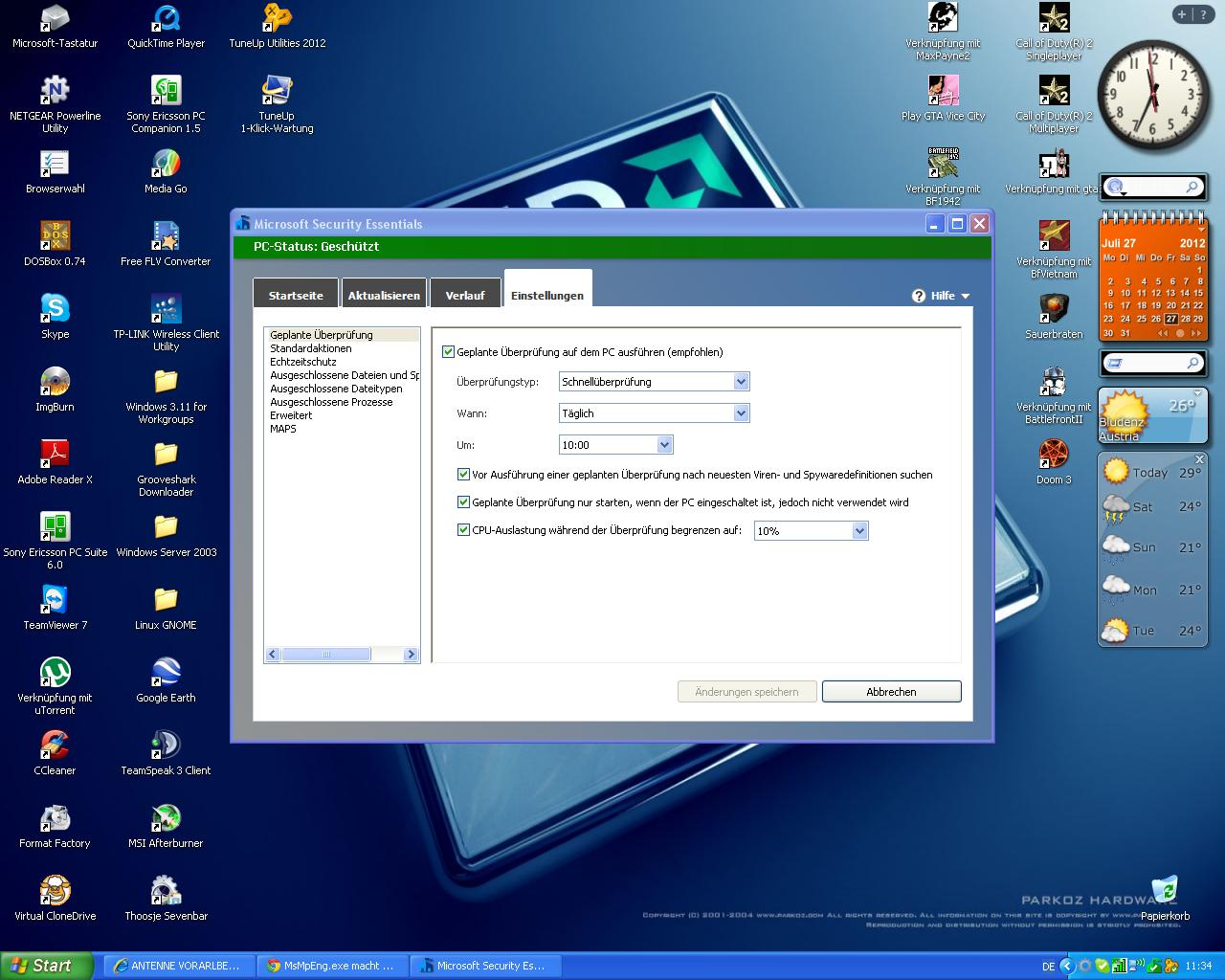Select Echtzeitschutz in settings list
Image resolution: width=1225 pixels, height=980 pixels.
pos(303,362)
